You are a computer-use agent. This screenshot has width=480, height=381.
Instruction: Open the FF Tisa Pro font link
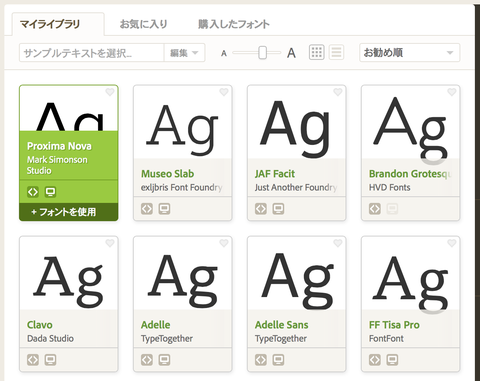(394, 325)
